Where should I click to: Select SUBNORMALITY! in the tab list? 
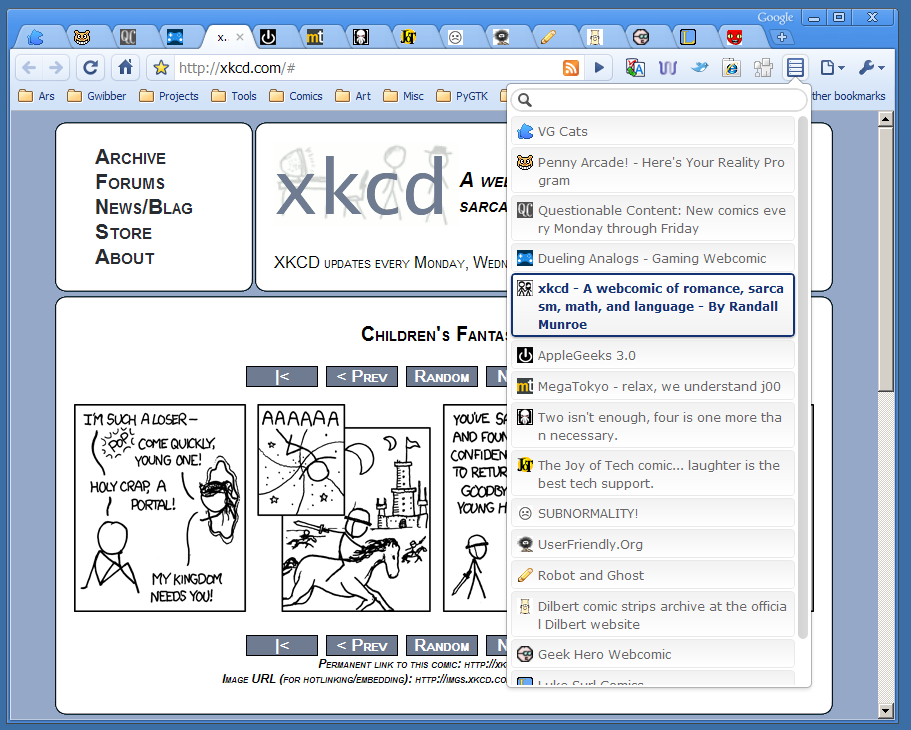pos(653,513)
